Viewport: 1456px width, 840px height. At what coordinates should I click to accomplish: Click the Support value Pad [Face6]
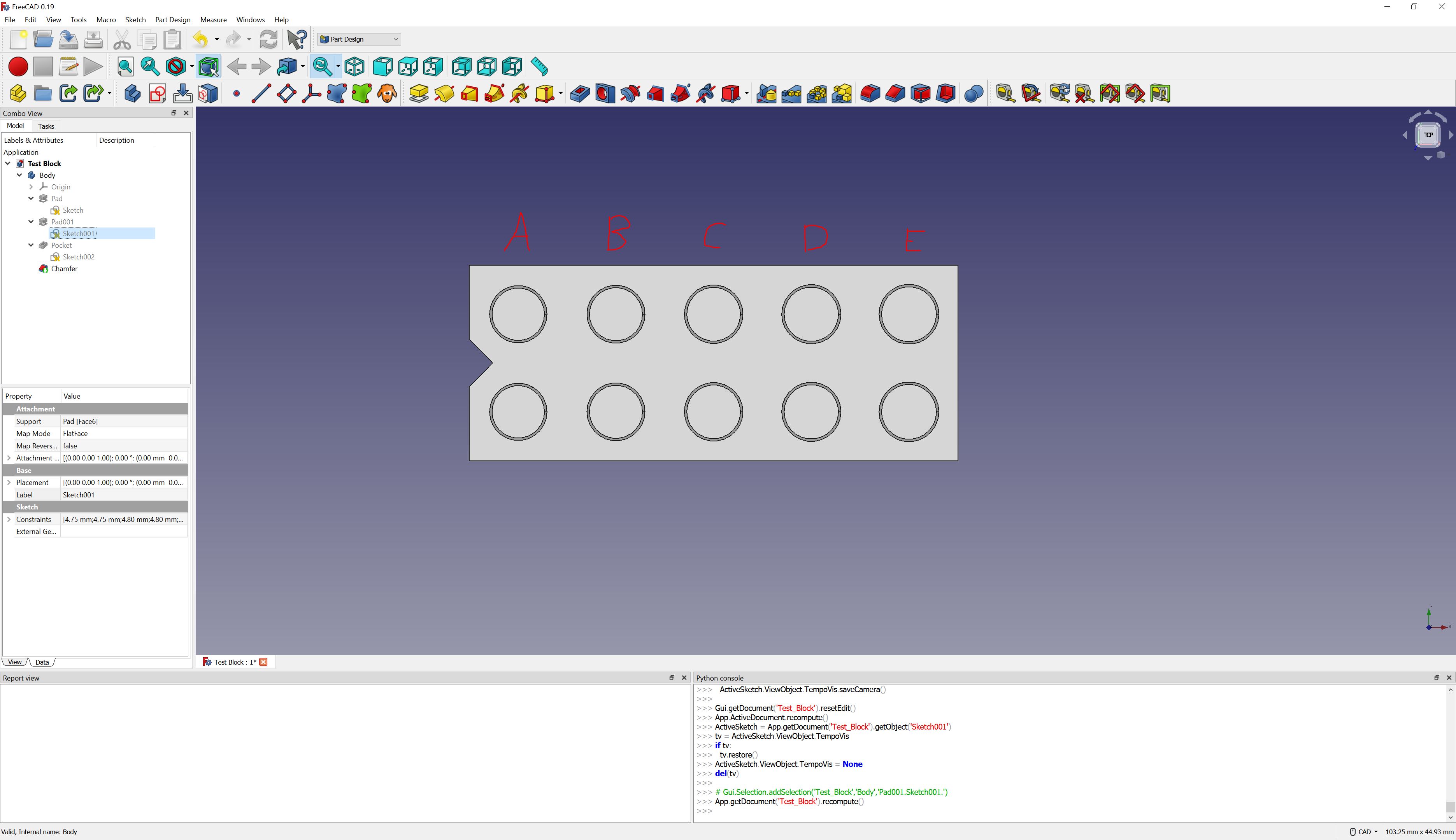point(124,421)
